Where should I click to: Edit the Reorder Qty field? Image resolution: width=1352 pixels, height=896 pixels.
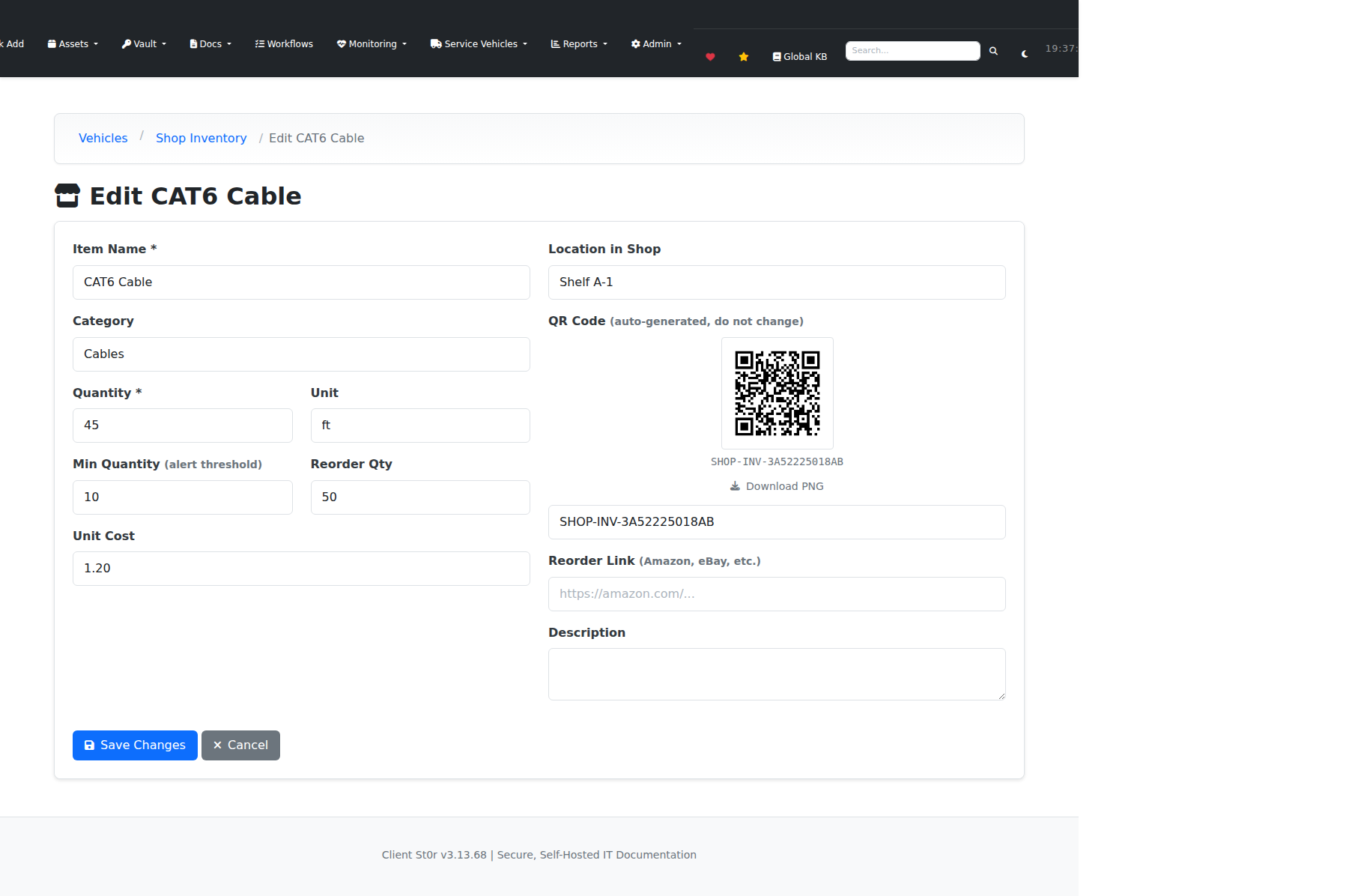420,497
